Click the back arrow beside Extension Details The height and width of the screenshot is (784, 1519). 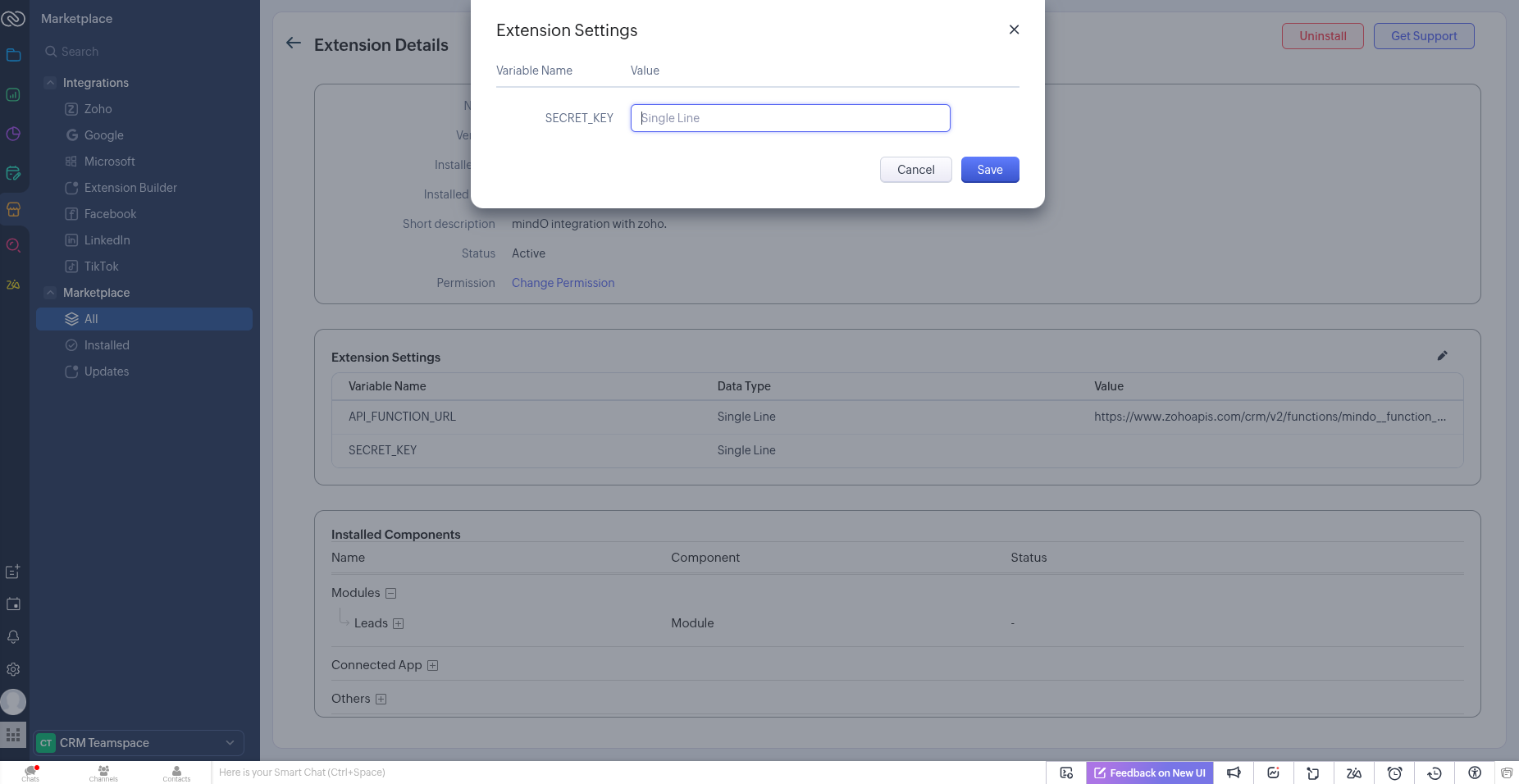coord(294,43)
